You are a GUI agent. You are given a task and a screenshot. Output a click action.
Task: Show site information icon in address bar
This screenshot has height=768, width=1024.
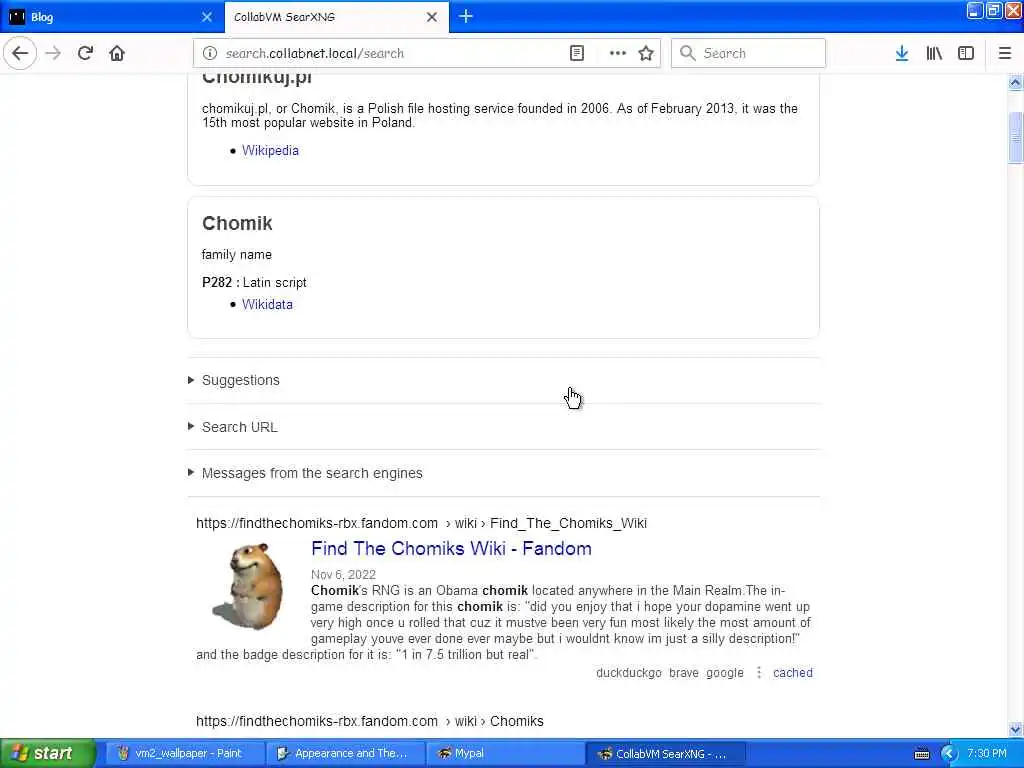pos(210,53)
